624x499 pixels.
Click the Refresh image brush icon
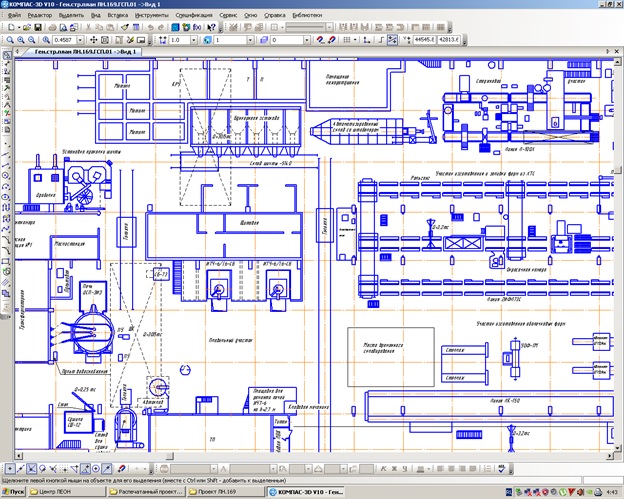click(130, 40)
